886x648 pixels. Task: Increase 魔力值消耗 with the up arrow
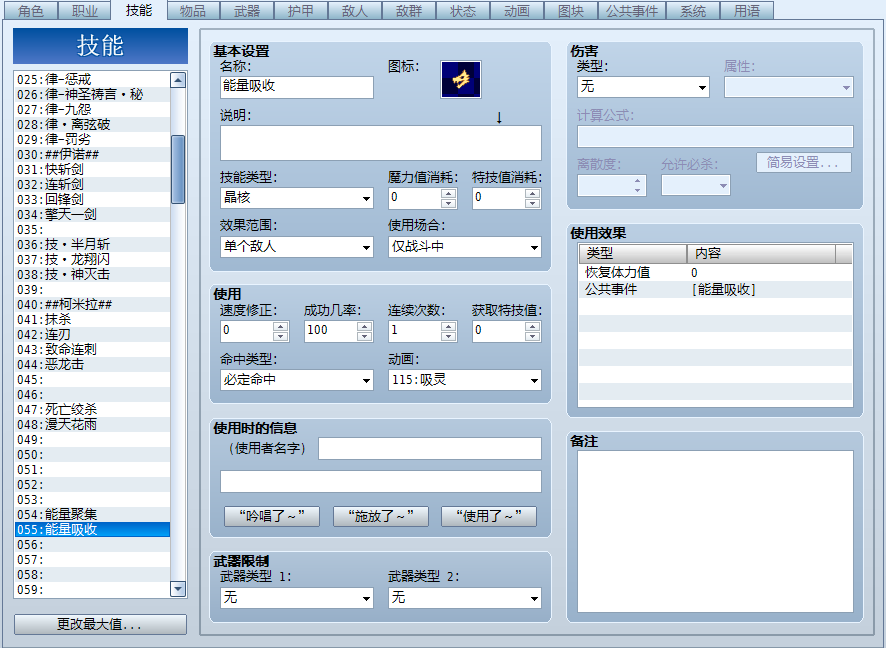449,193
